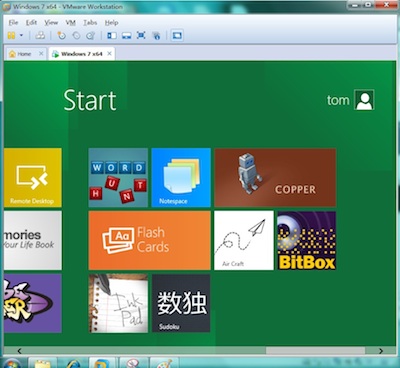Open the Ink Pad tile
Viewport: 400px width, 368px height.
point(118,303)
